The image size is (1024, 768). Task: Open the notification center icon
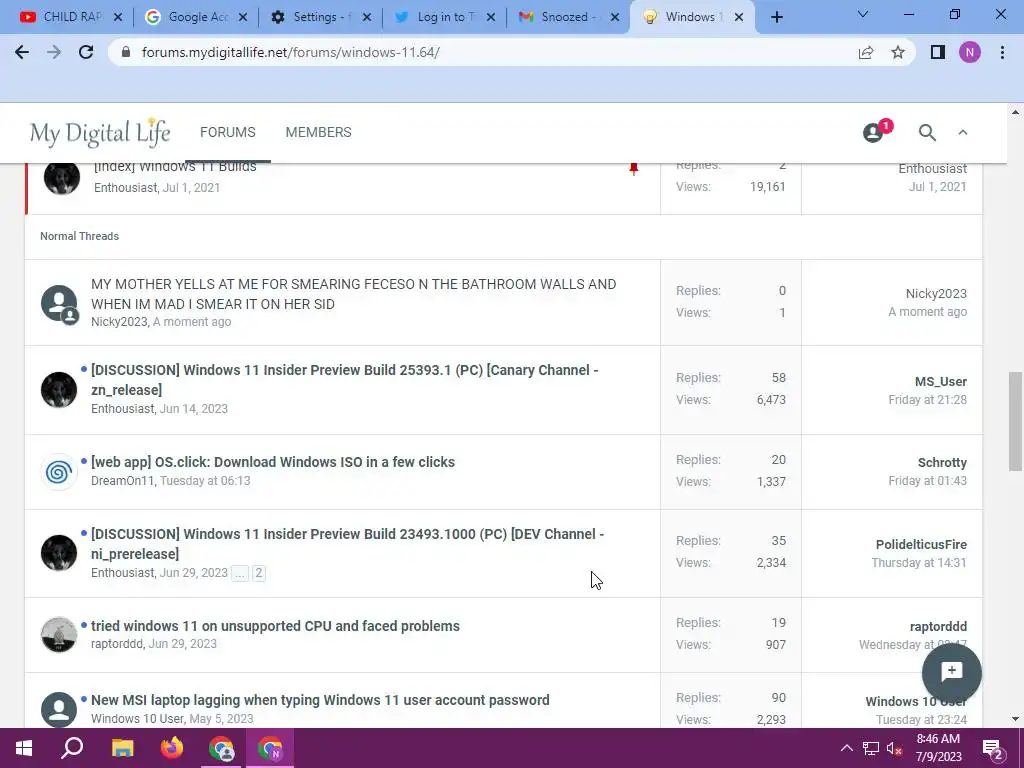point(993,749)
